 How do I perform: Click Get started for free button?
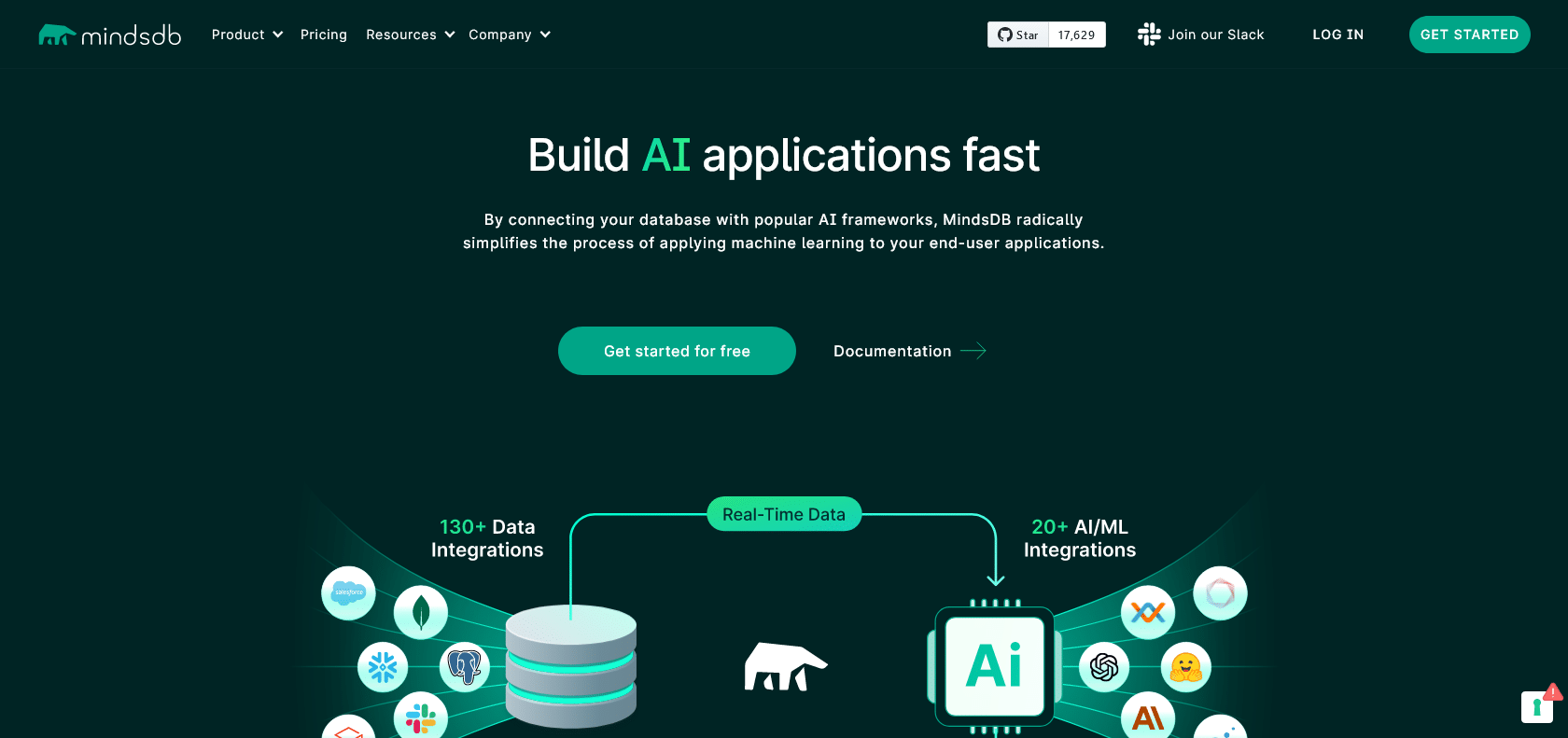click(677, 351)
